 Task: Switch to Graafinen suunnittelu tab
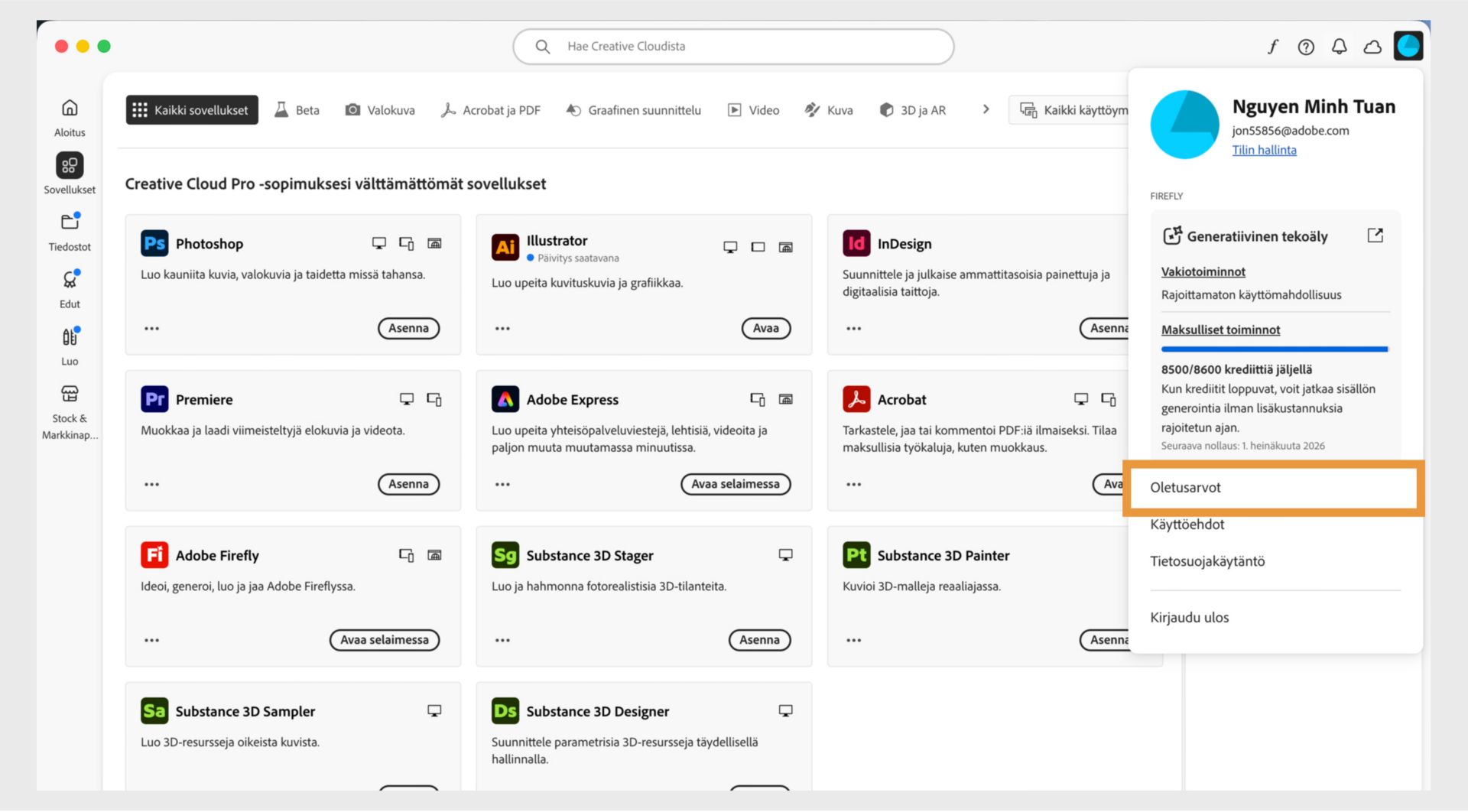tap(634, 110)
